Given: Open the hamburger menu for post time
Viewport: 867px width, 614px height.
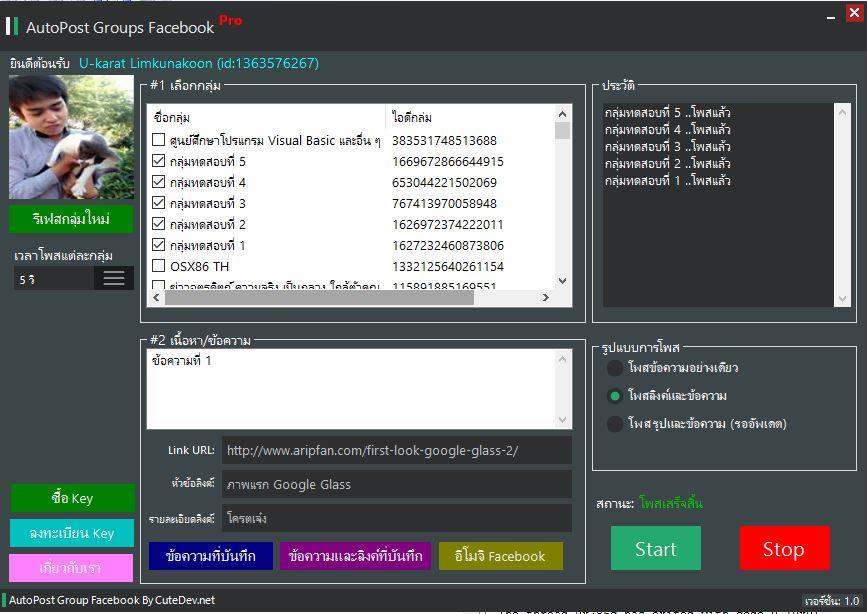Looking at the screenshot, I should click(114, 278).
